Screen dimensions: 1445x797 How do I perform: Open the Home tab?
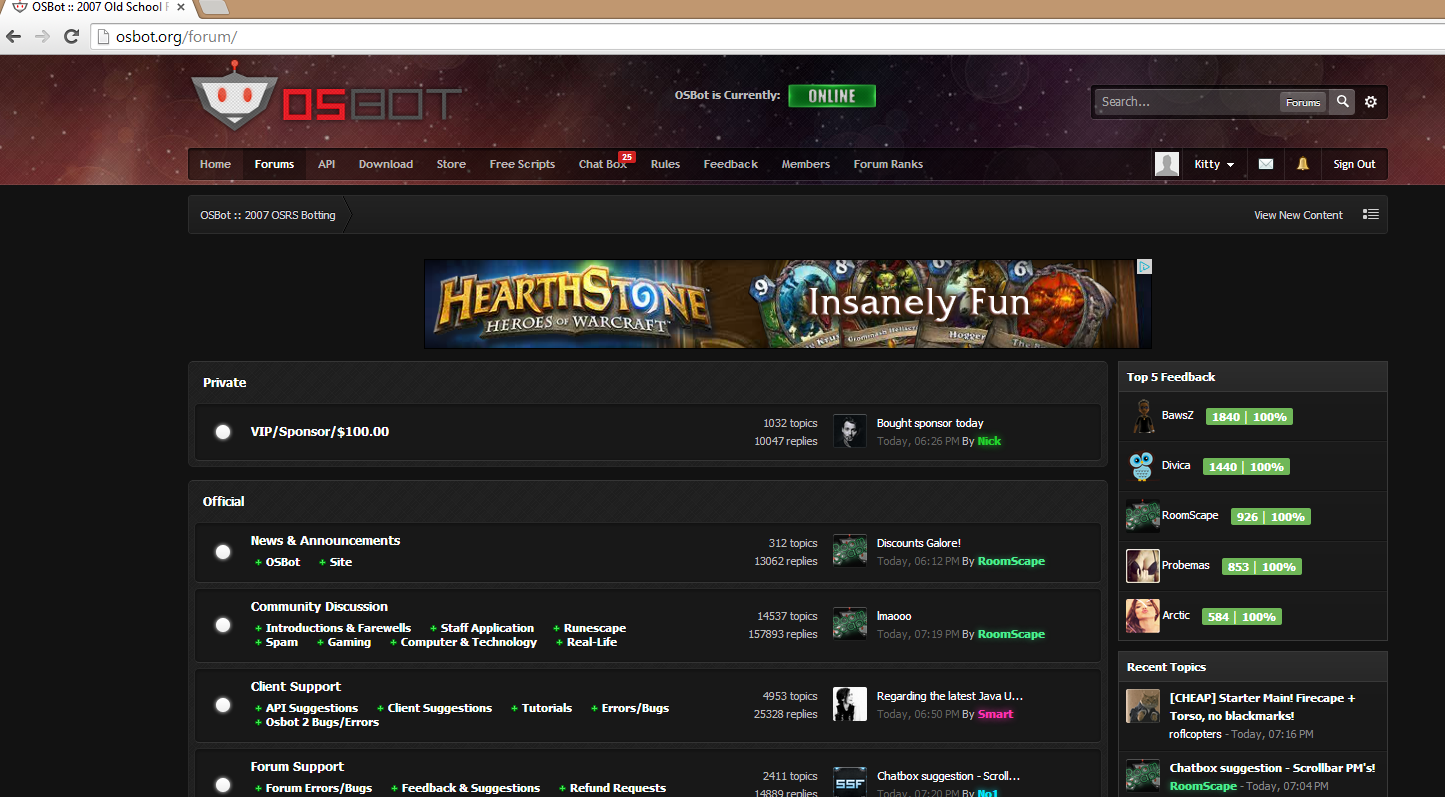point(215,164)
